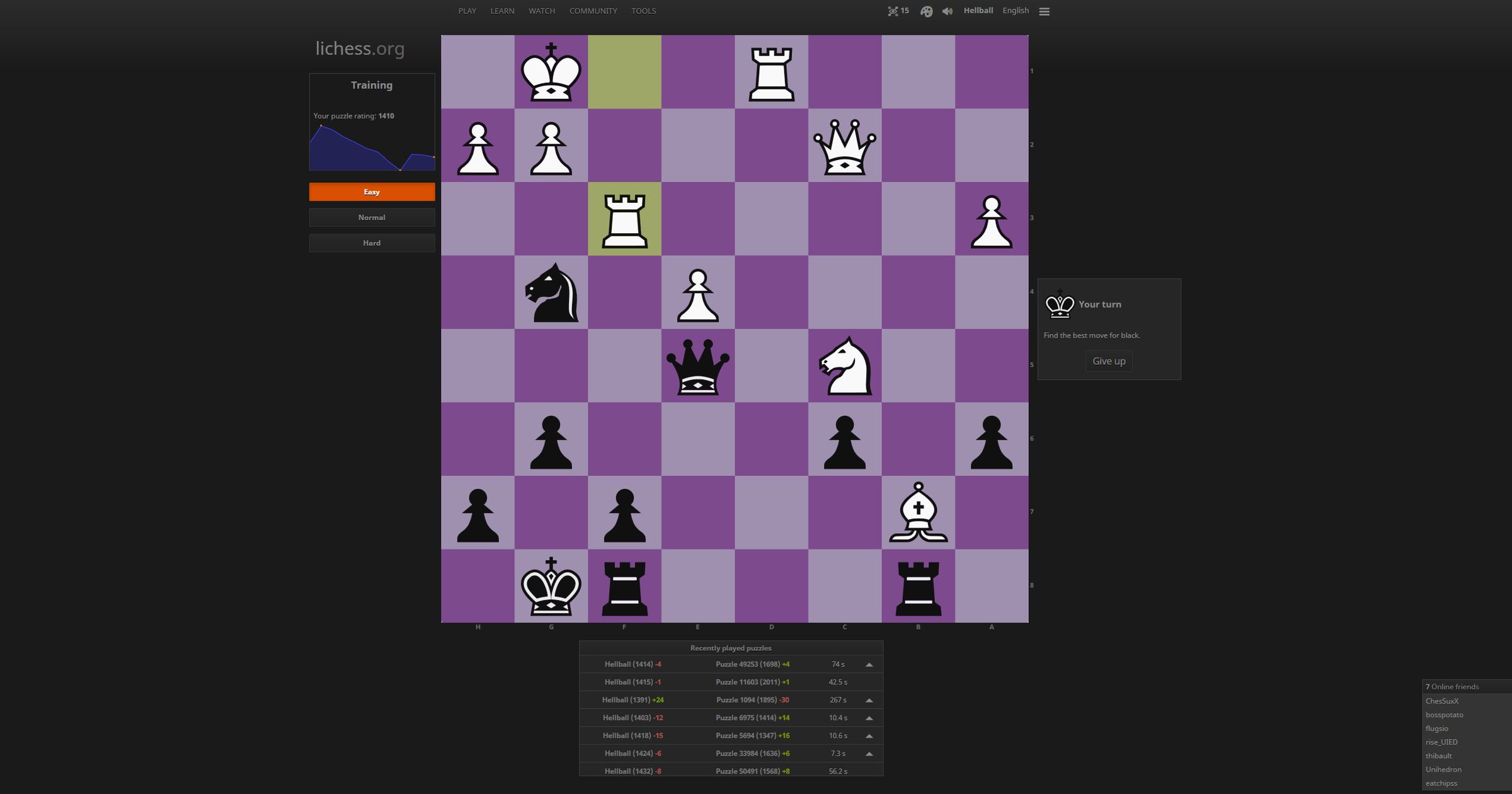
Task: Click the COMMUNITY navigation menu item
Action: [594, 11]
